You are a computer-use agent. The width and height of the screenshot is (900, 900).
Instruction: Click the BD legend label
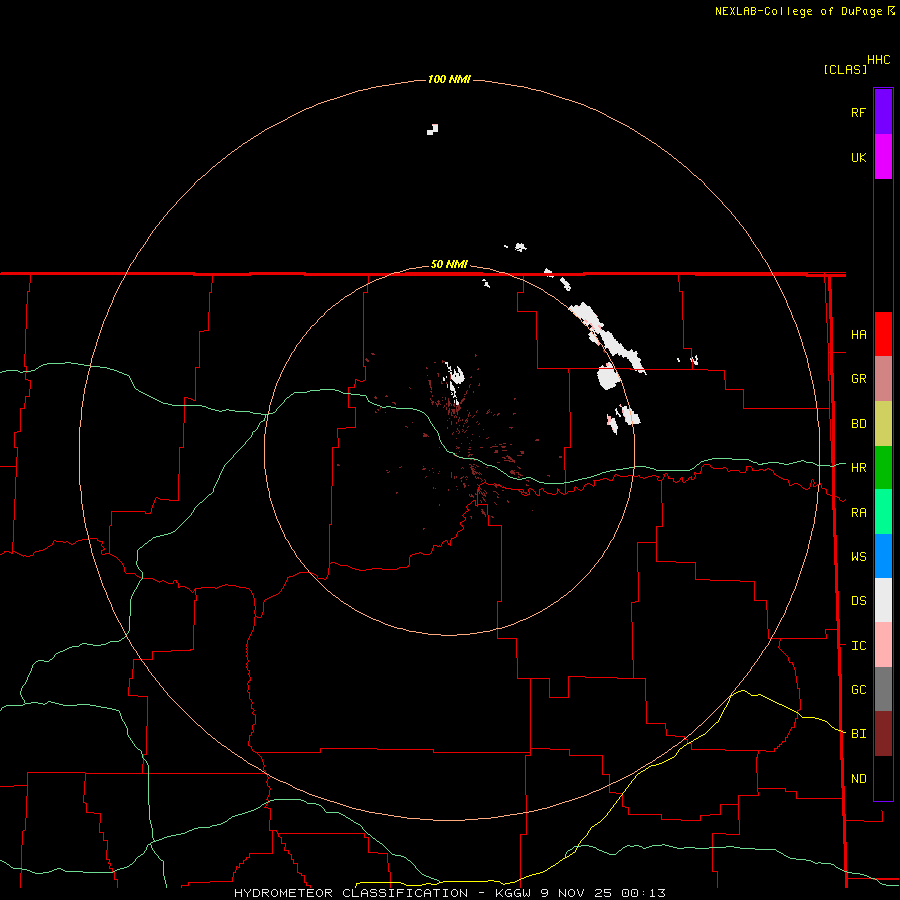click(858, 424)
